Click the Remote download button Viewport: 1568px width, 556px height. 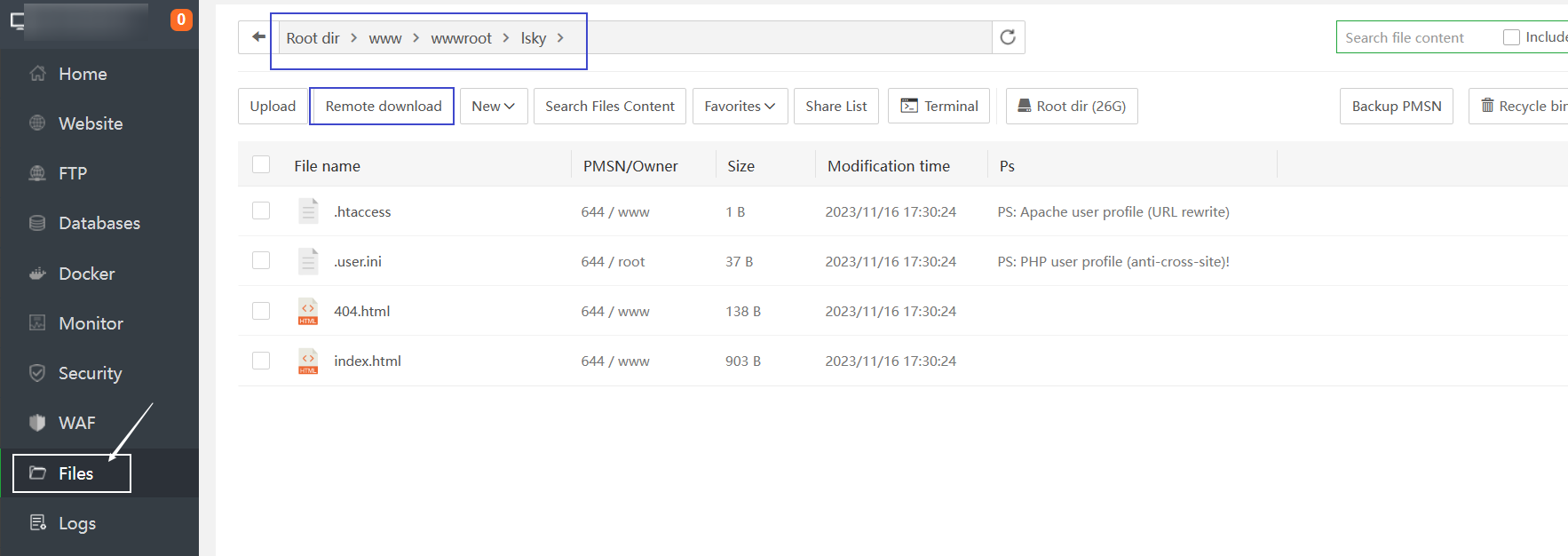pos(383,106)
